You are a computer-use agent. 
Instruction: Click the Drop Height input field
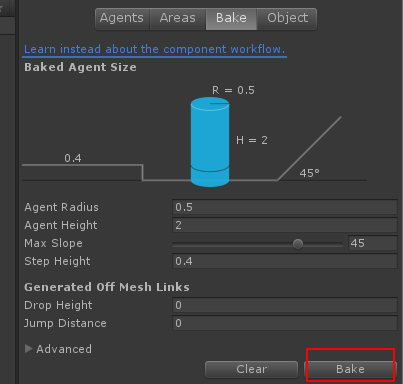point(285,305)
